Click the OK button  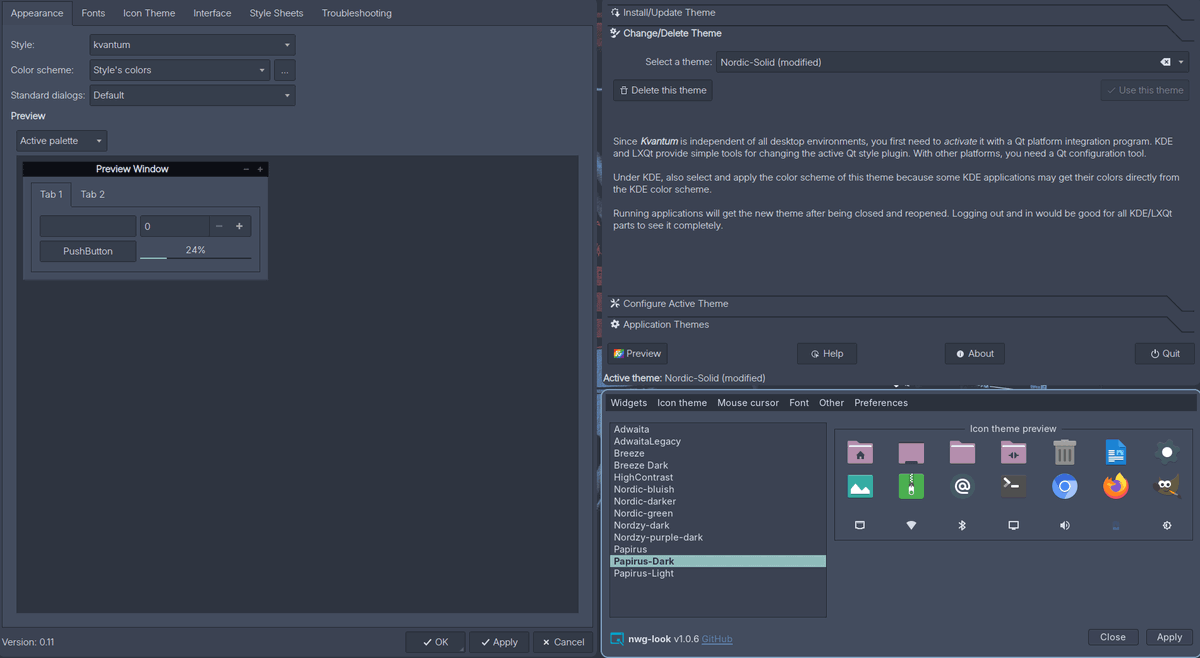(435, 642)
